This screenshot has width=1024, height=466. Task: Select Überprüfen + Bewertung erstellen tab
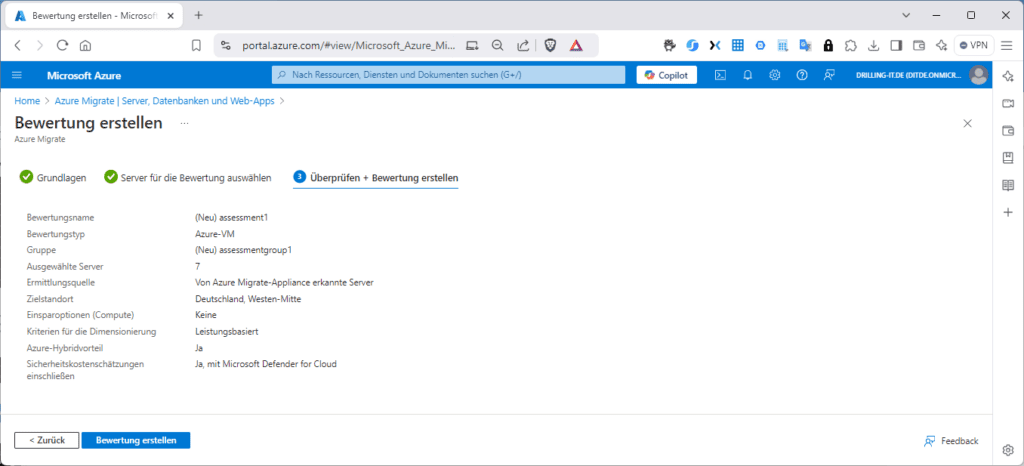click(x=376, y=178)
